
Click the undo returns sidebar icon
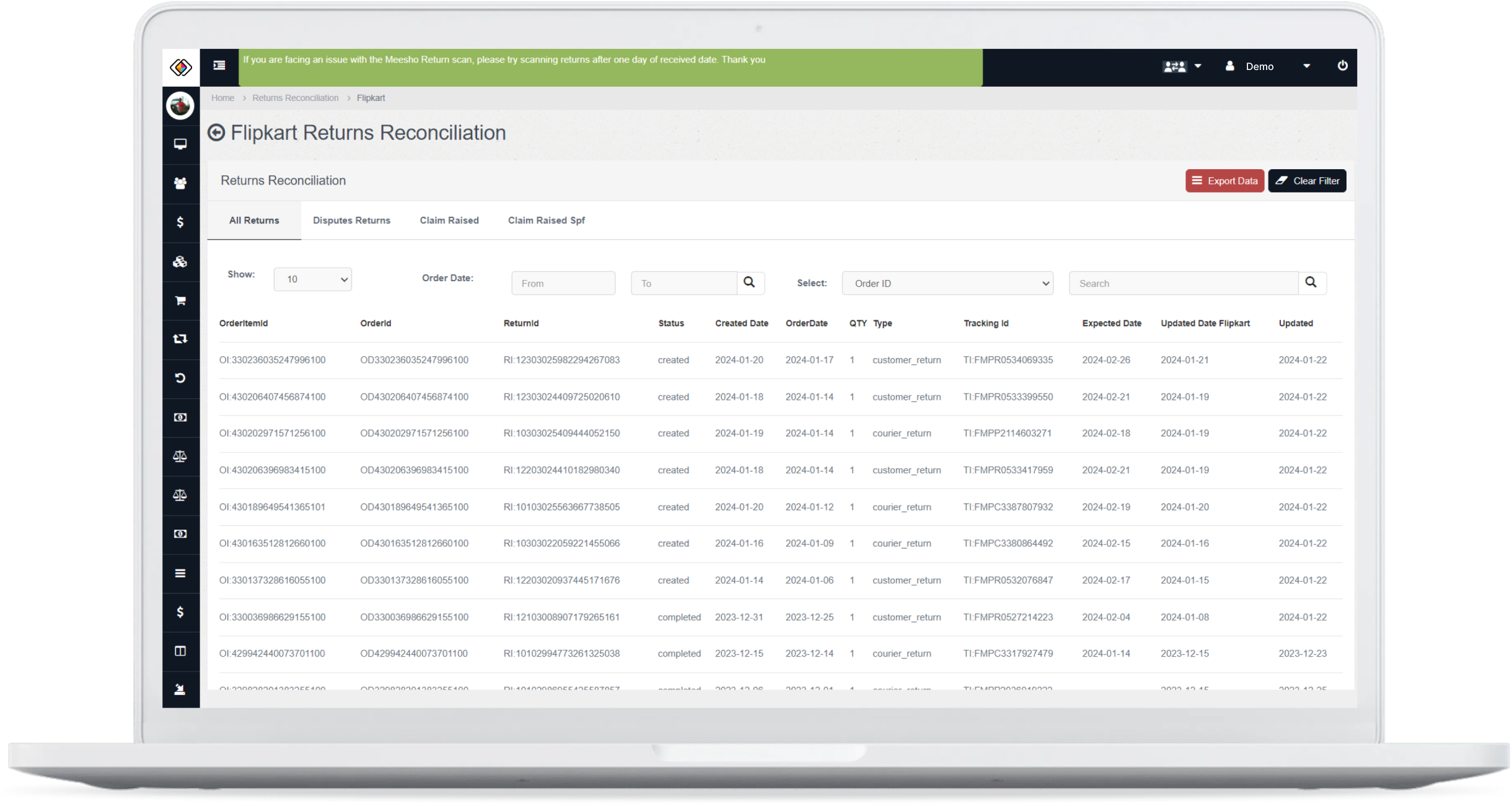click(180, 378)
